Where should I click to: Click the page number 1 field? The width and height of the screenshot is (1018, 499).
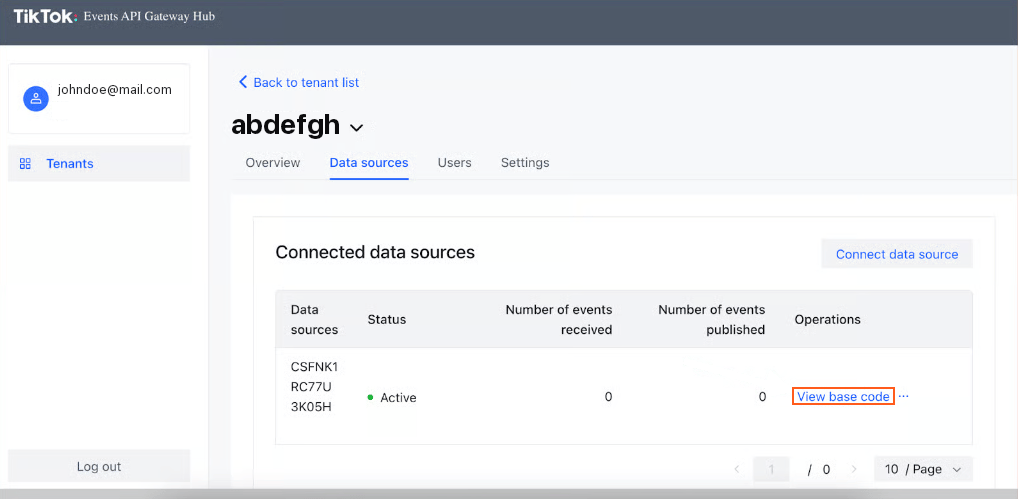tap(771, 469)
